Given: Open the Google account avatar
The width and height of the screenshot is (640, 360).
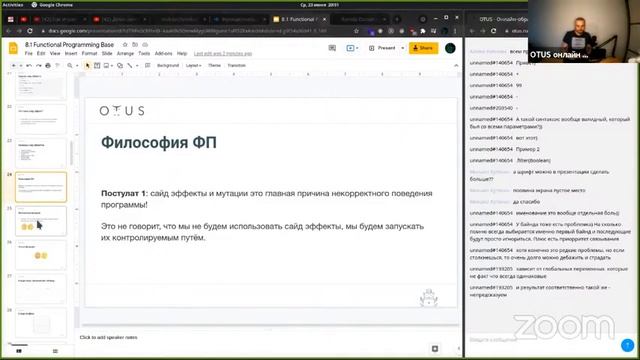Looking at the screenshot, I should pyautogui.click(x=450, y=48).
